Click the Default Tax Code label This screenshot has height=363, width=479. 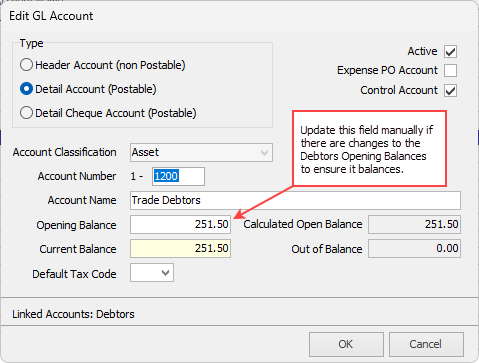[74, 274]
